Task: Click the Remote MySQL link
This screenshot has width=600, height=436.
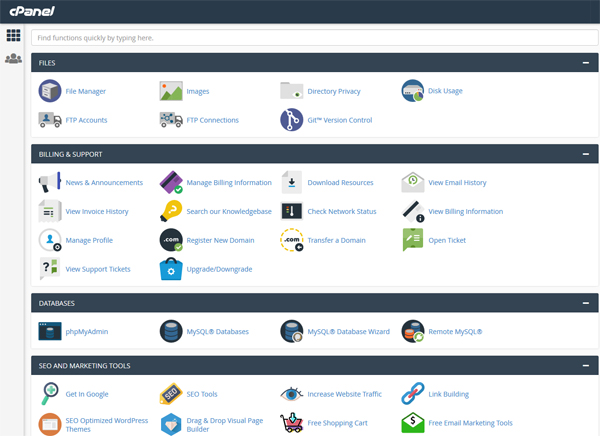Action: click(455, 331)
